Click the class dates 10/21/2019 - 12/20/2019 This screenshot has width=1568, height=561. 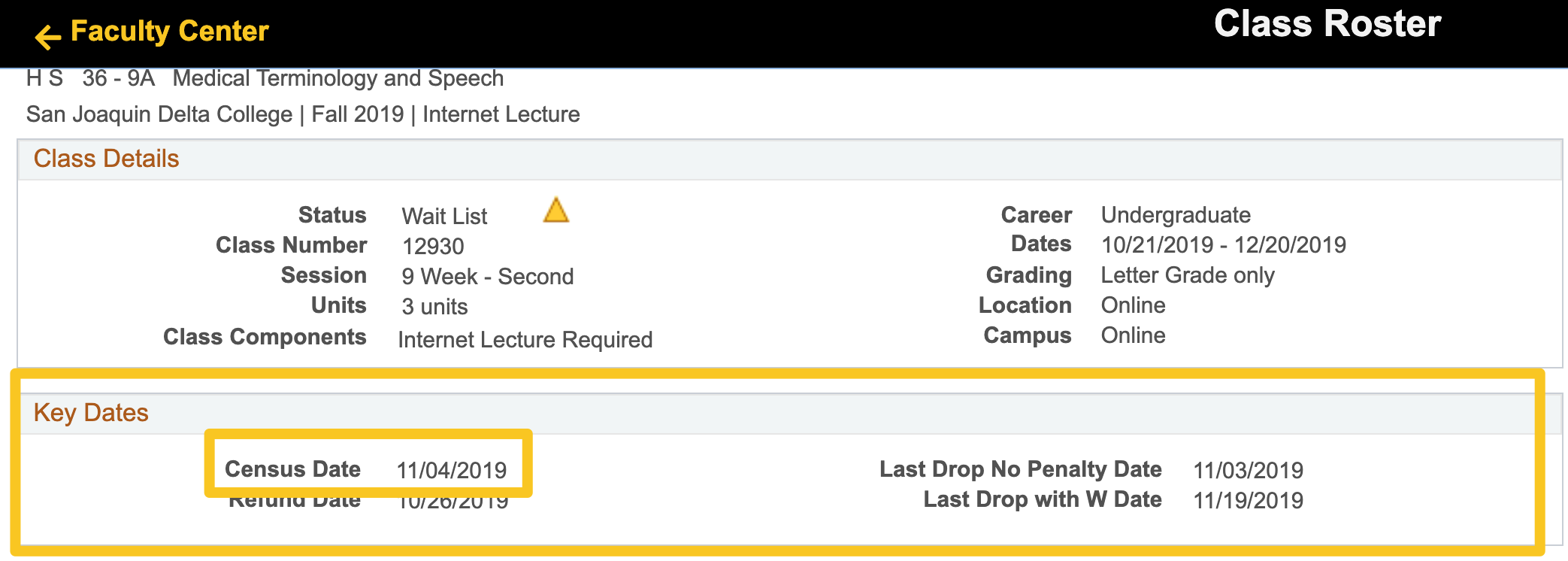1223,245
